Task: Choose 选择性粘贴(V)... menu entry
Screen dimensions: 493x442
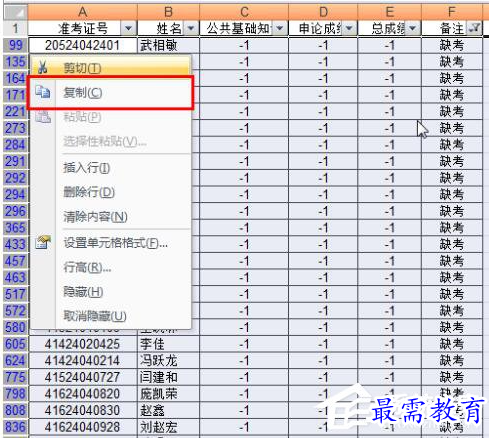Action: click(x=111, y=142)
